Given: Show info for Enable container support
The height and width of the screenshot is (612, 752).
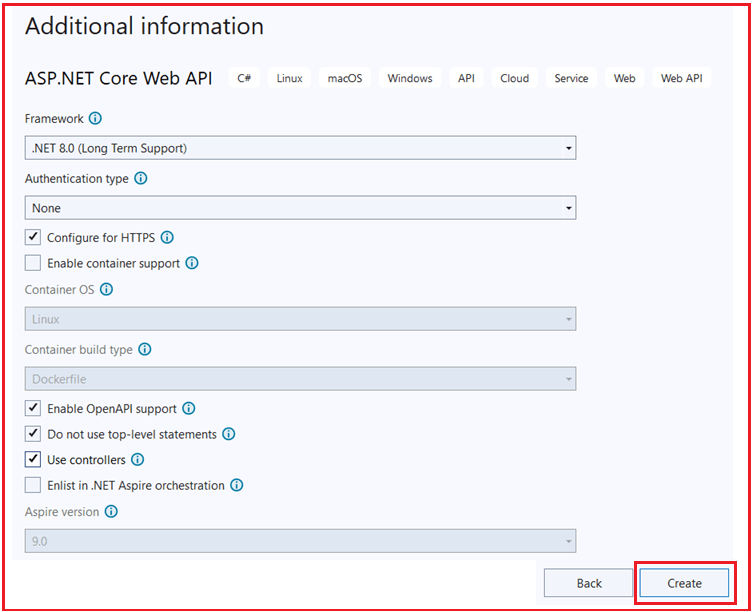Looking at the screenshot, I should pyautogui.click(x=192, y=263).
